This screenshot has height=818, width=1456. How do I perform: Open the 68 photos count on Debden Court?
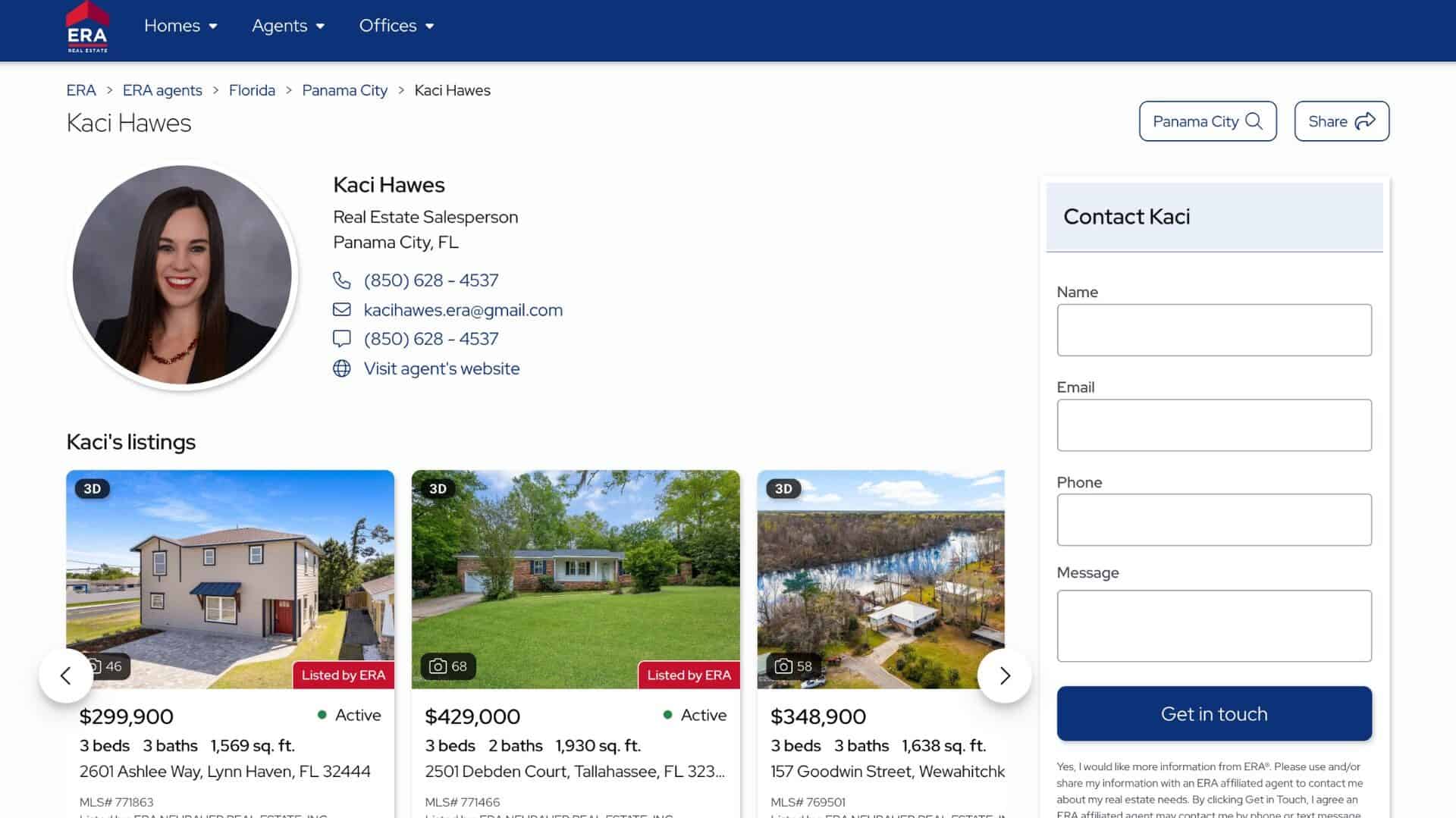[x=448, y=666]
